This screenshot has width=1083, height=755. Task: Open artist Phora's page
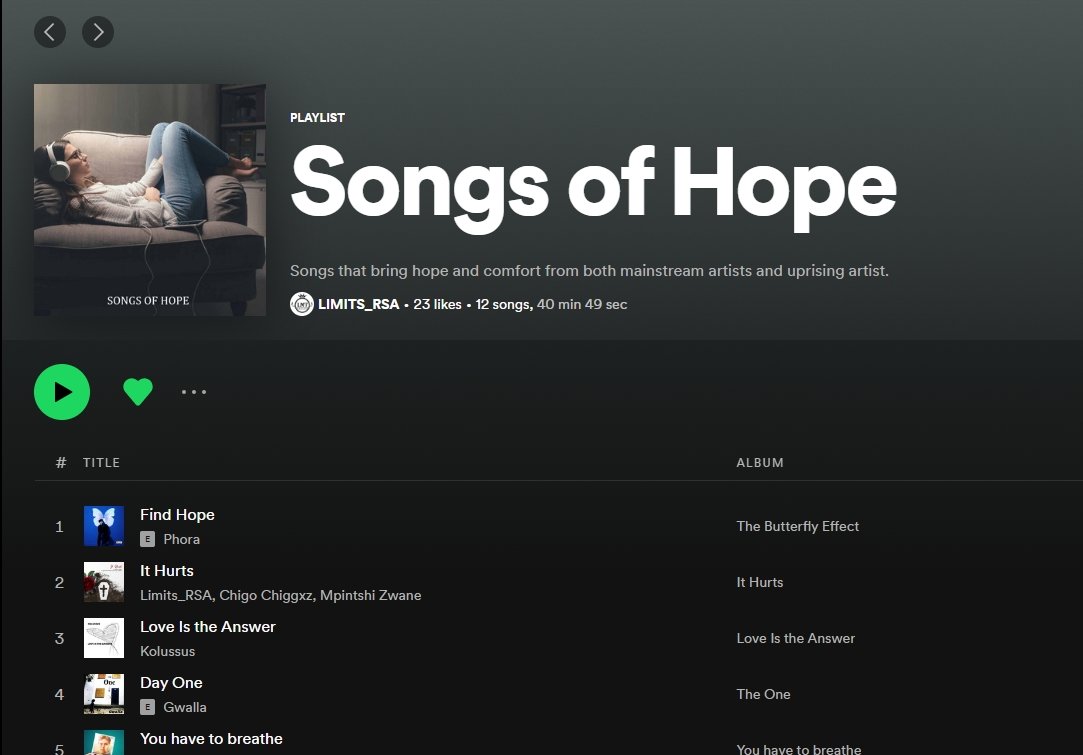[x=182, y=539]
